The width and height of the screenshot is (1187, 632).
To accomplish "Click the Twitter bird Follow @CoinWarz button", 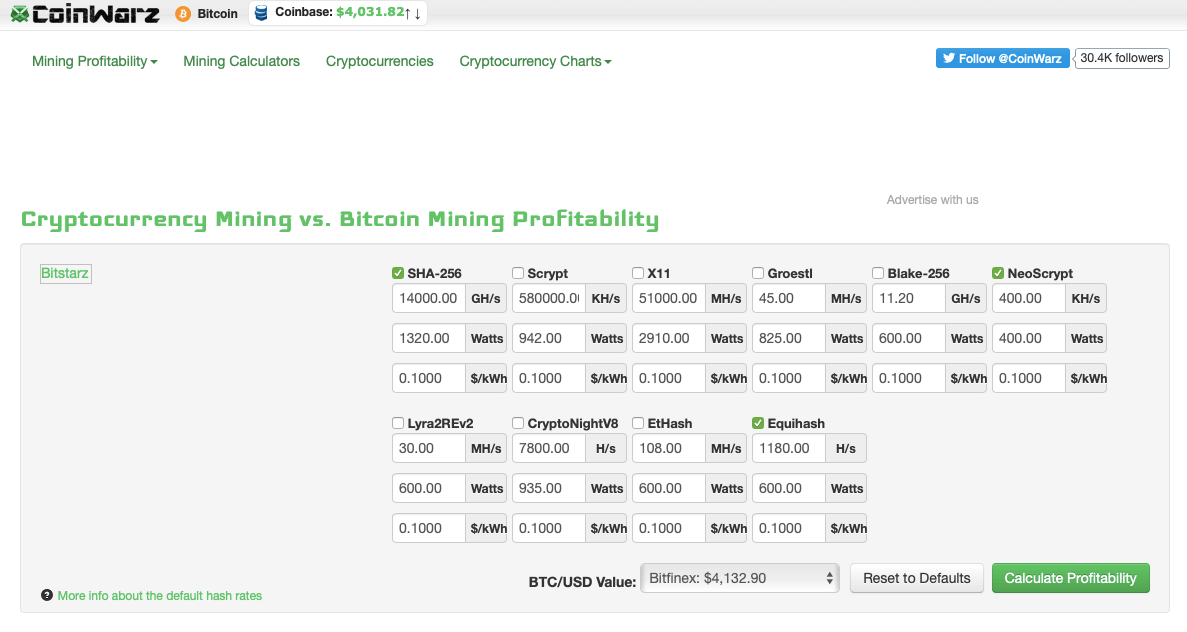I will tap(1002, 58).
